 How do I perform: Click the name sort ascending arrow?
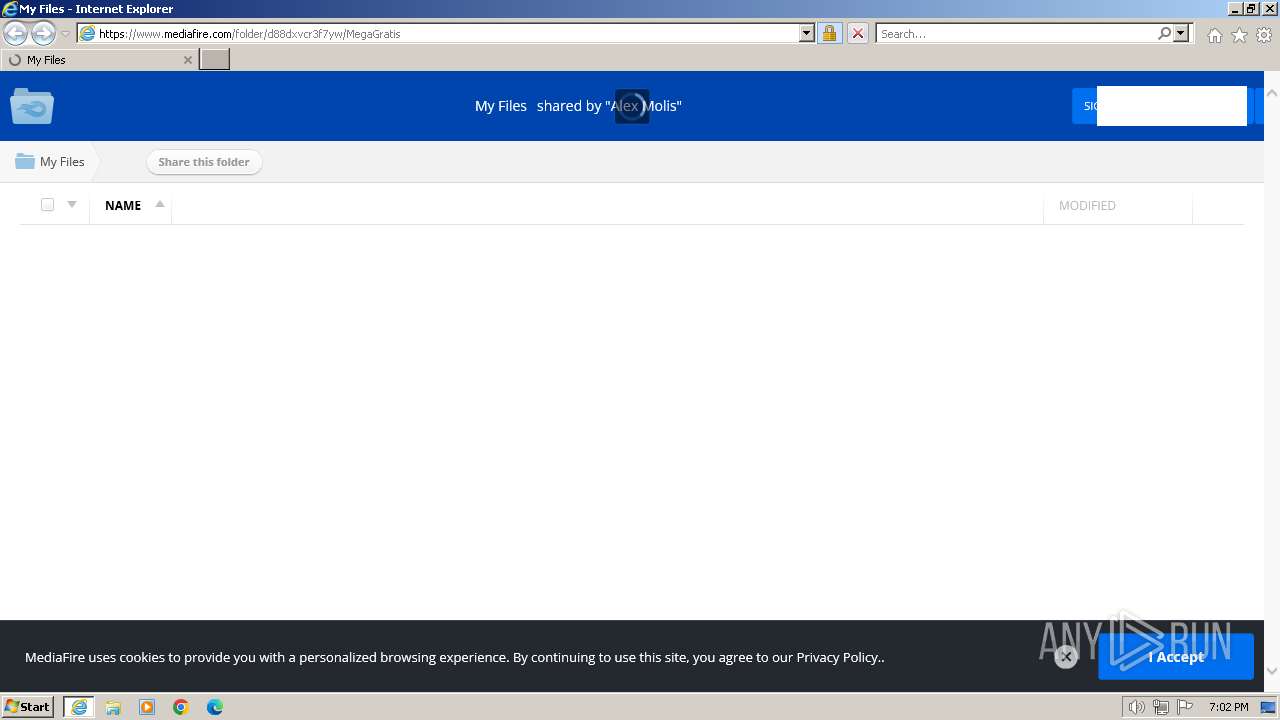click(x=160, y=204)
